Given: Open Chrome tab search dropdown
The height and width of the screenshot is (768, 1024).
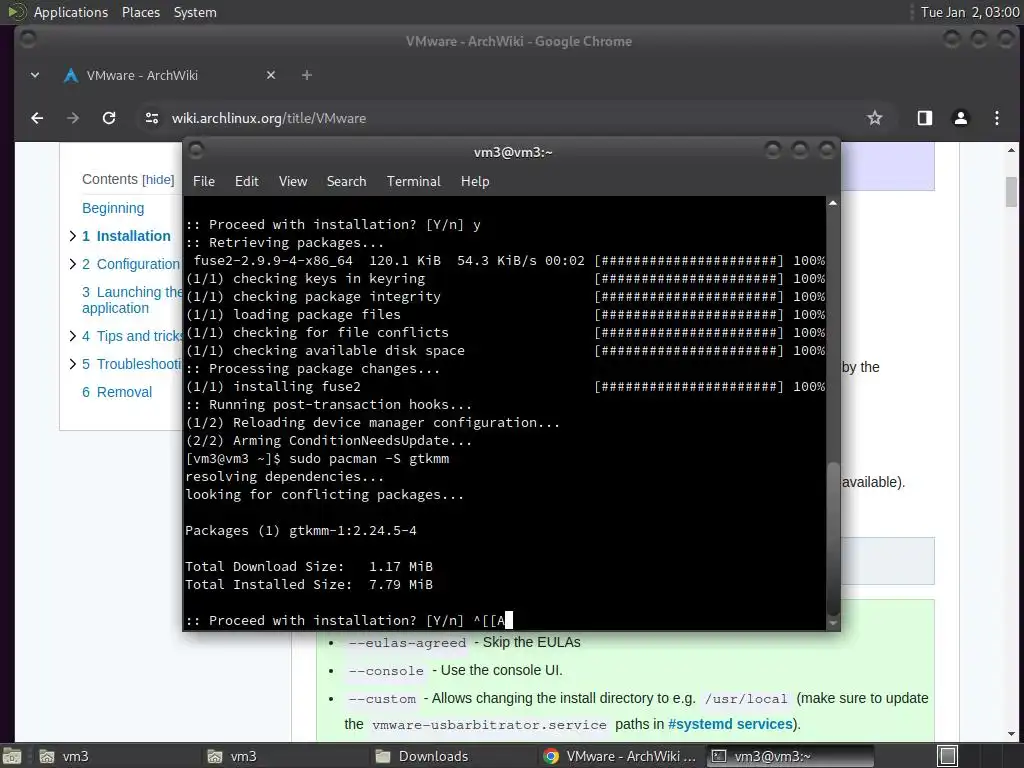Looking at the screenshot, I should point(35,75).
